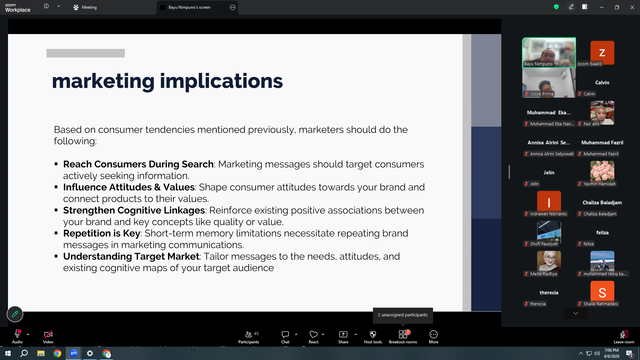The height and width of the screenshot is (360, 640).
Task: Select Bayu Nimpuno's video thumbnail
Action: 549,53
